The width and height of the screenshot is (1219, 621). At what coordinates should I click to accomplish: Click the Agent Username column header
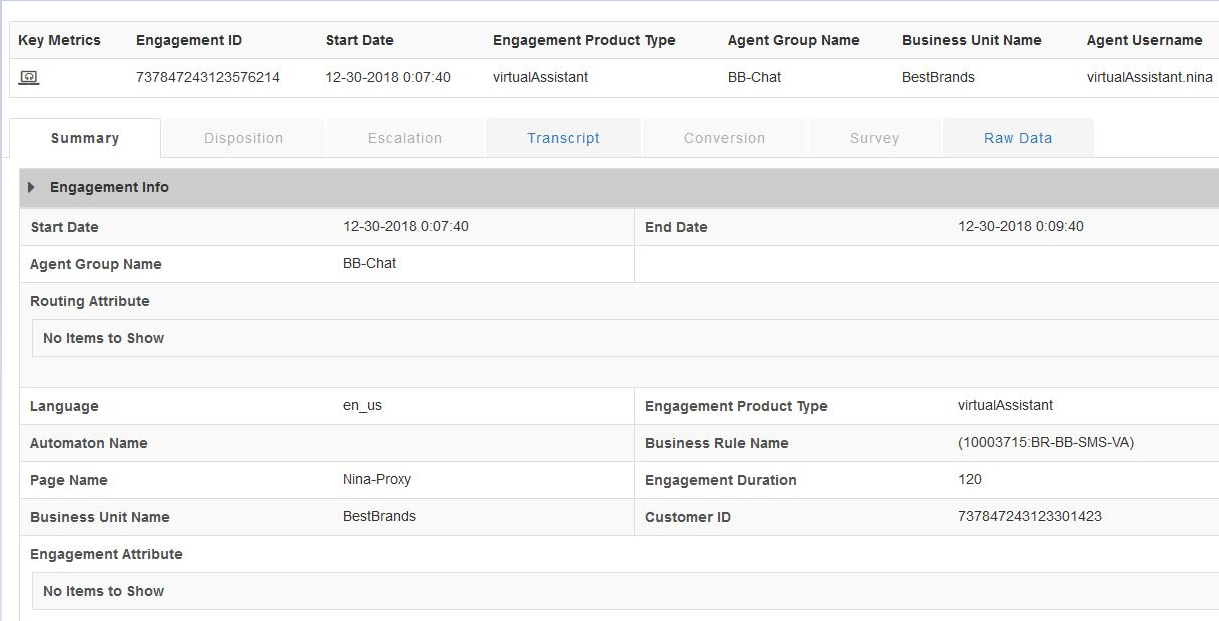tap(1144, 40)
